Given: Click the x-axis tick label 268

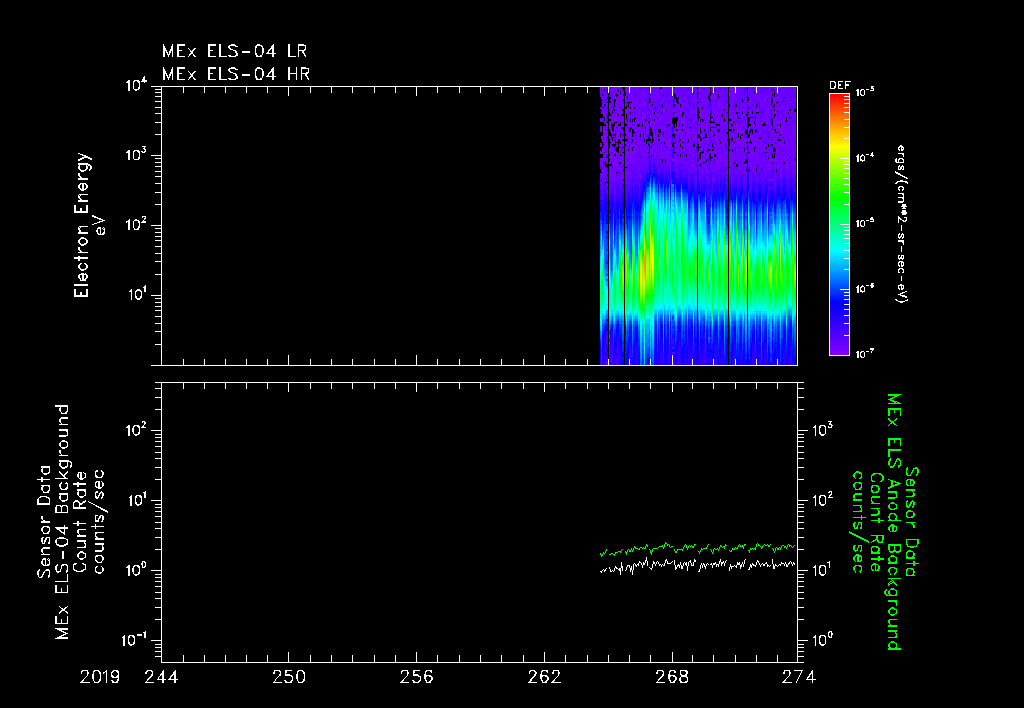Looking at the screenshot, I should [672, 677].
